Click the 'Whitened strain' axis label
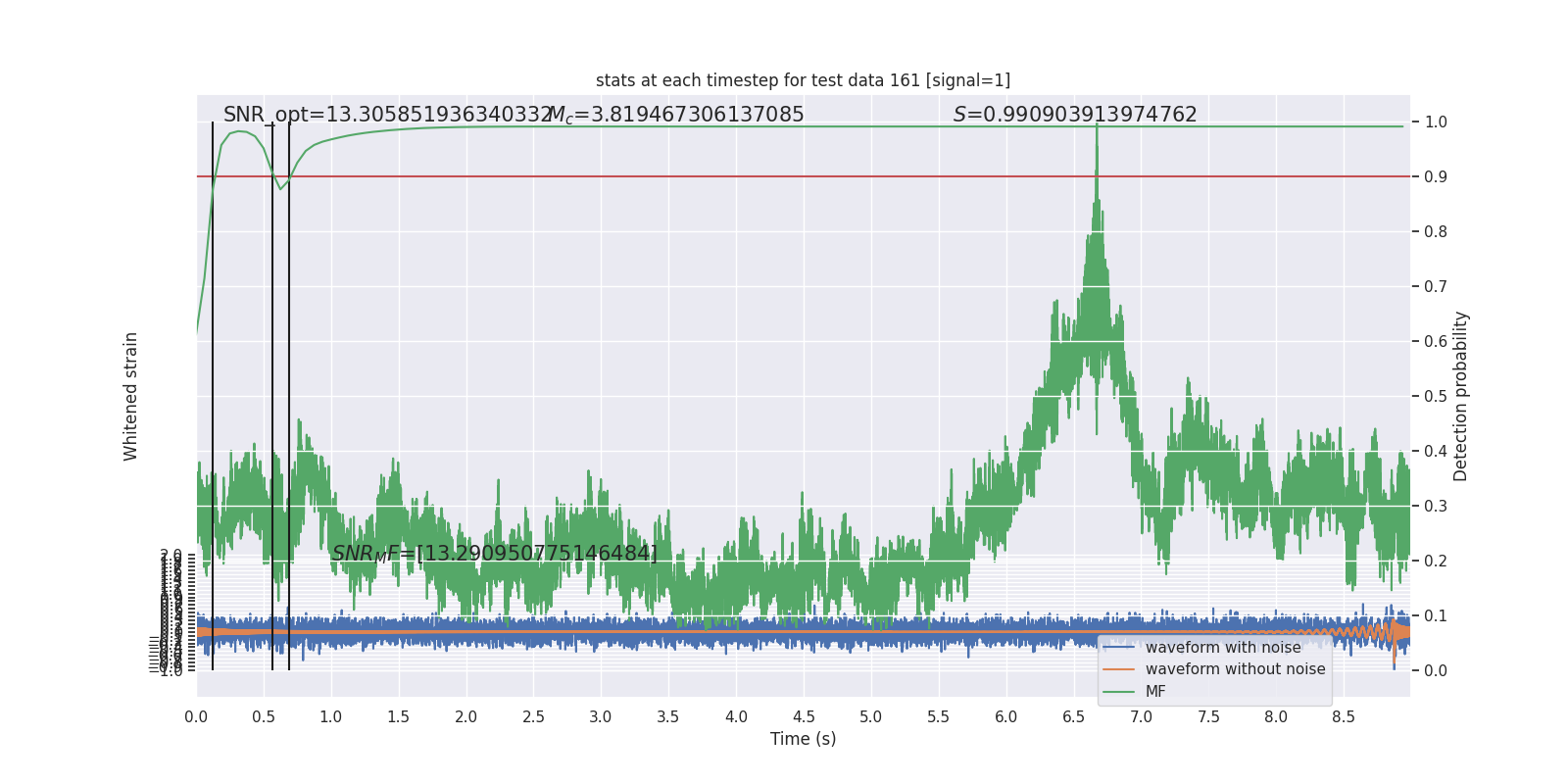 pyautogui.click(x=131, y=396)
